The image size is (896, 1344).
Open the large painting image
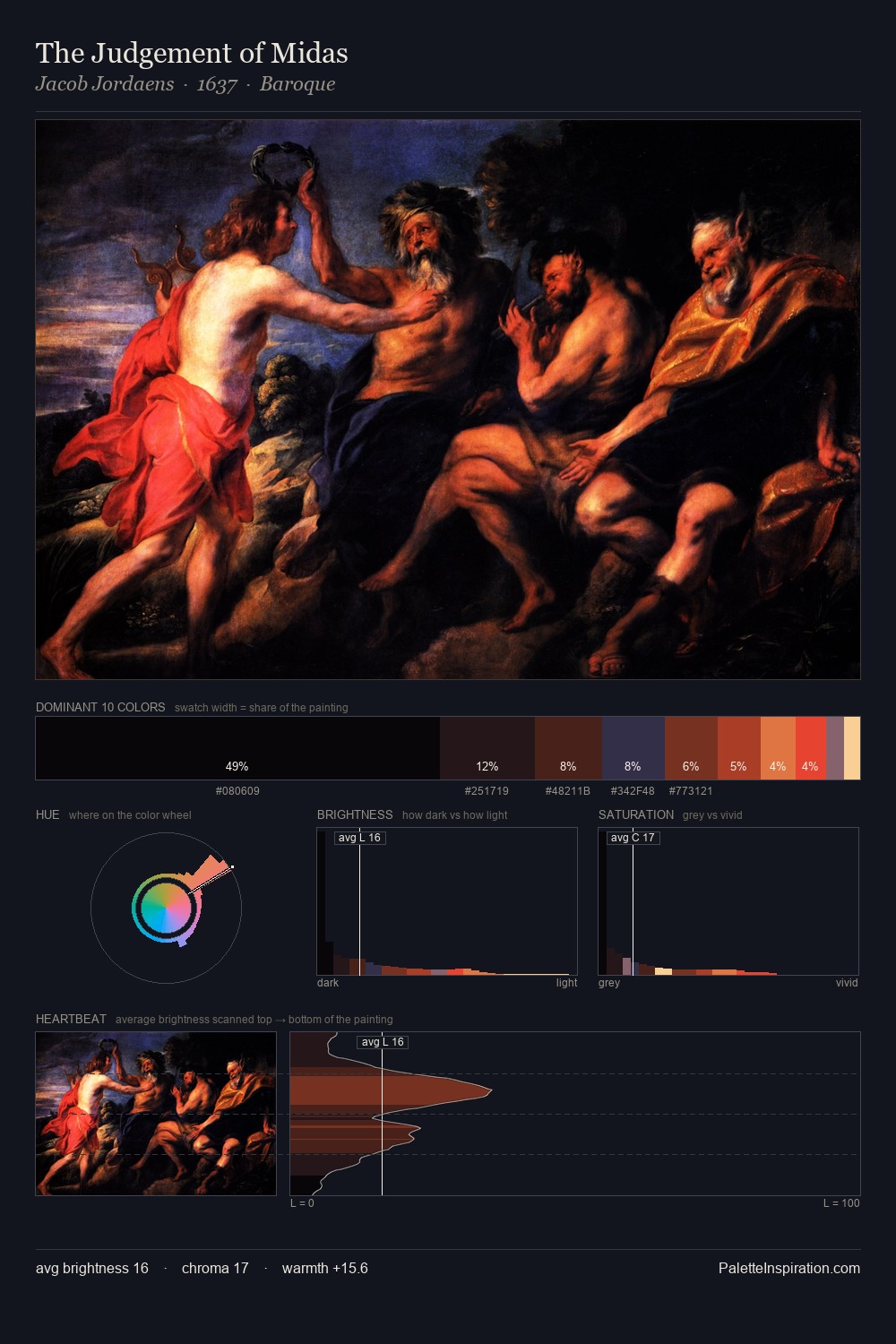click(448, 400)
